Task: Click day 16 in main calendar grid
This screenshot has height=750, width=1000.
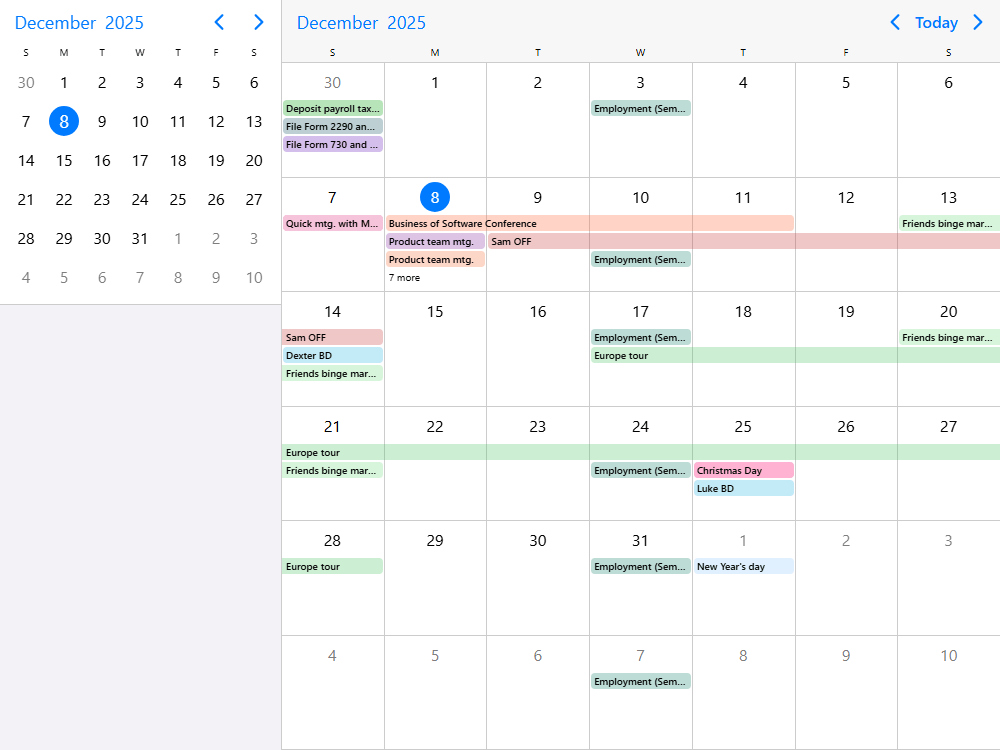Action: (538, 312)
